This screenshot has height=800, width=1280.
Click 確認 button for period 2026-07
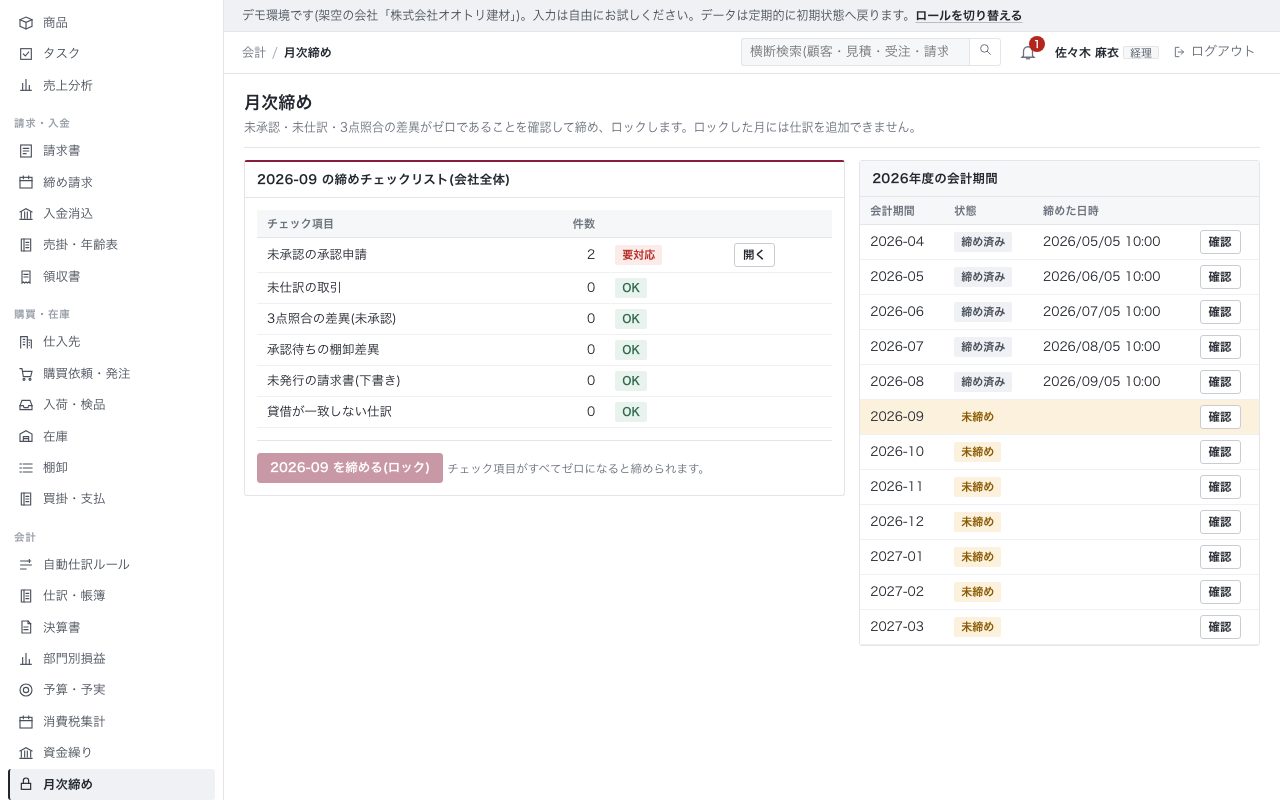(x=1220, y=347)
